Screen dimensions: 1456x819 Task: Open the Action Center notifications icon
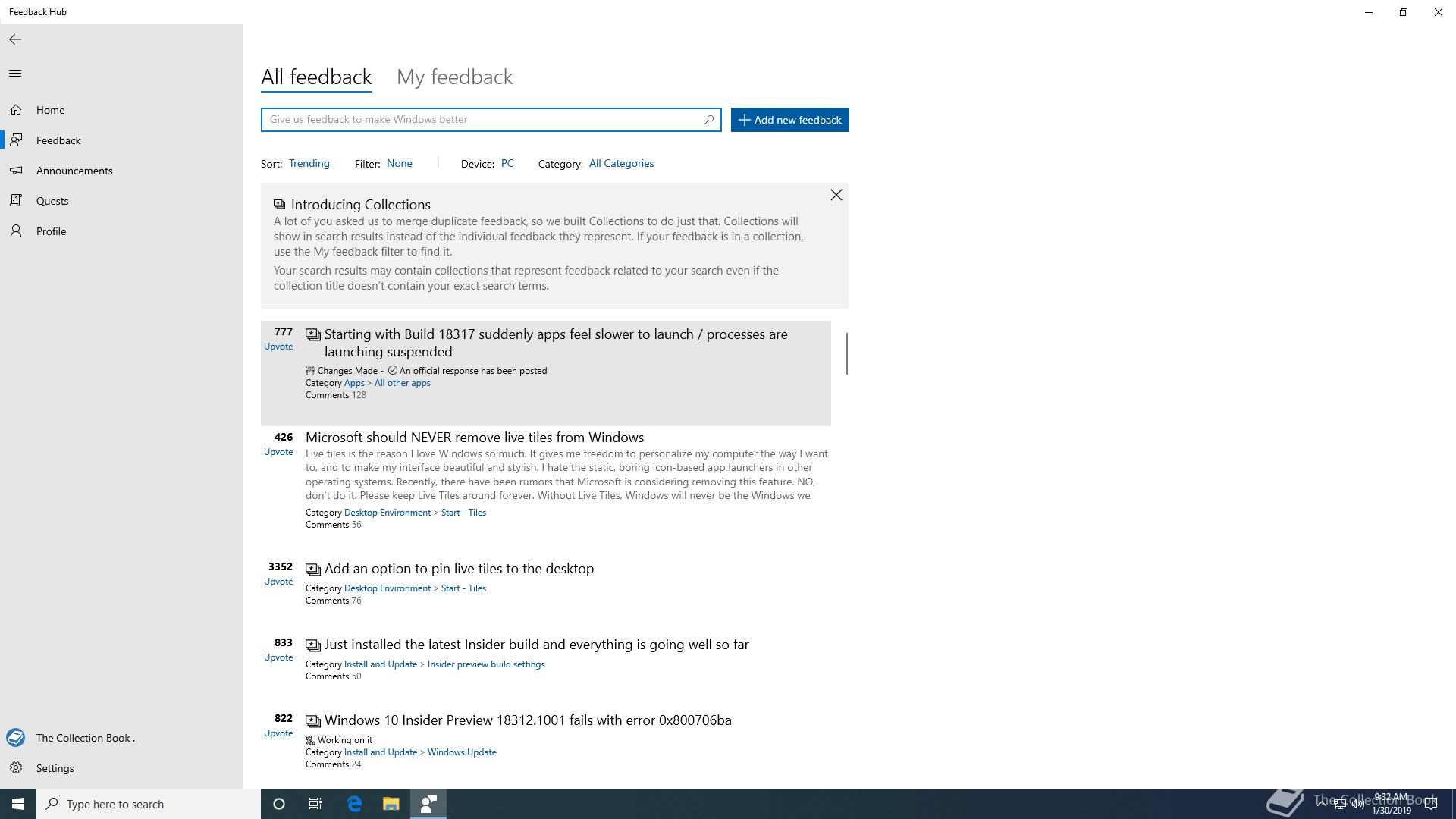1431,804
